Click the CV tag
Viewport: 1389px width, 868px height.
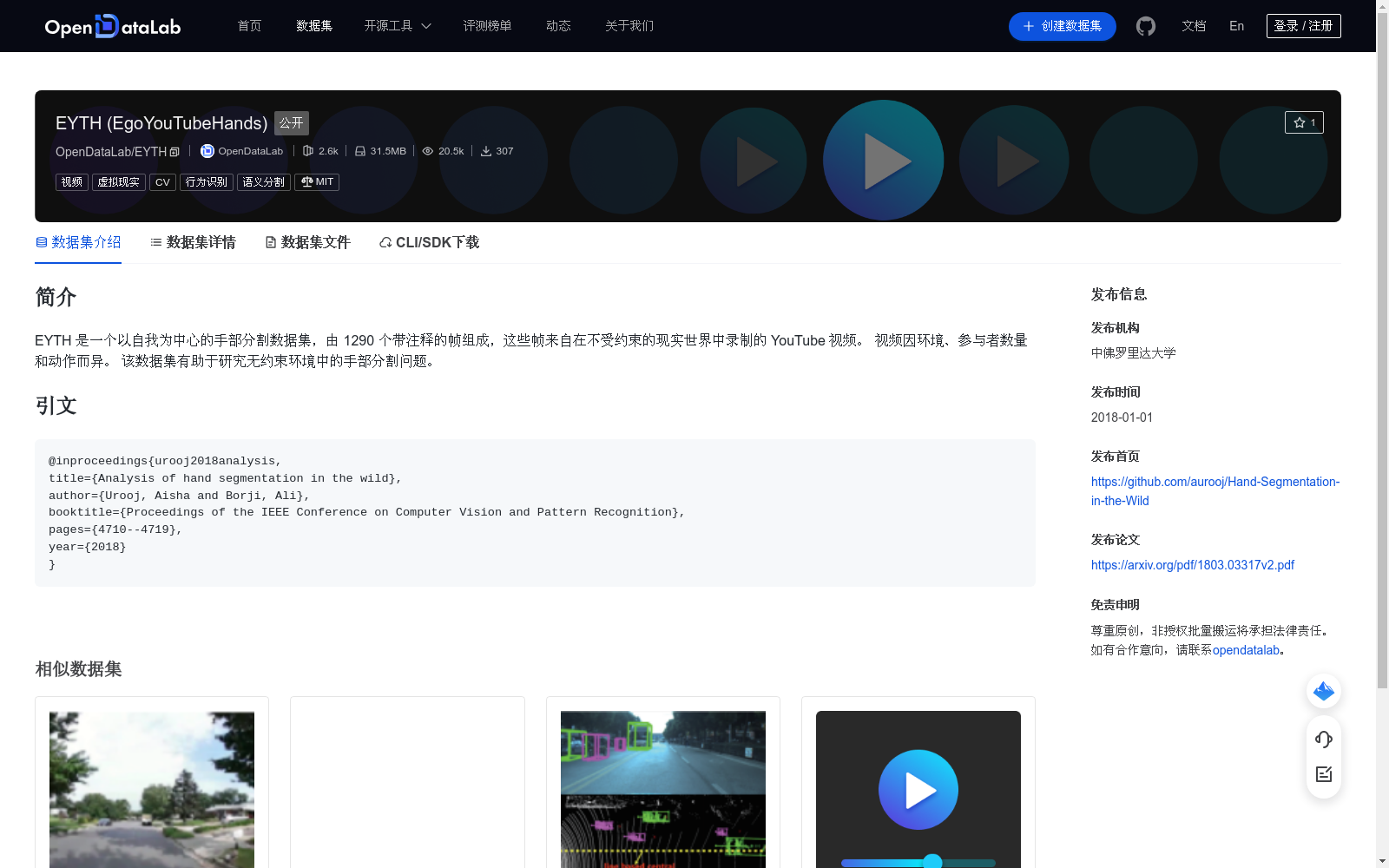point(162,182)
